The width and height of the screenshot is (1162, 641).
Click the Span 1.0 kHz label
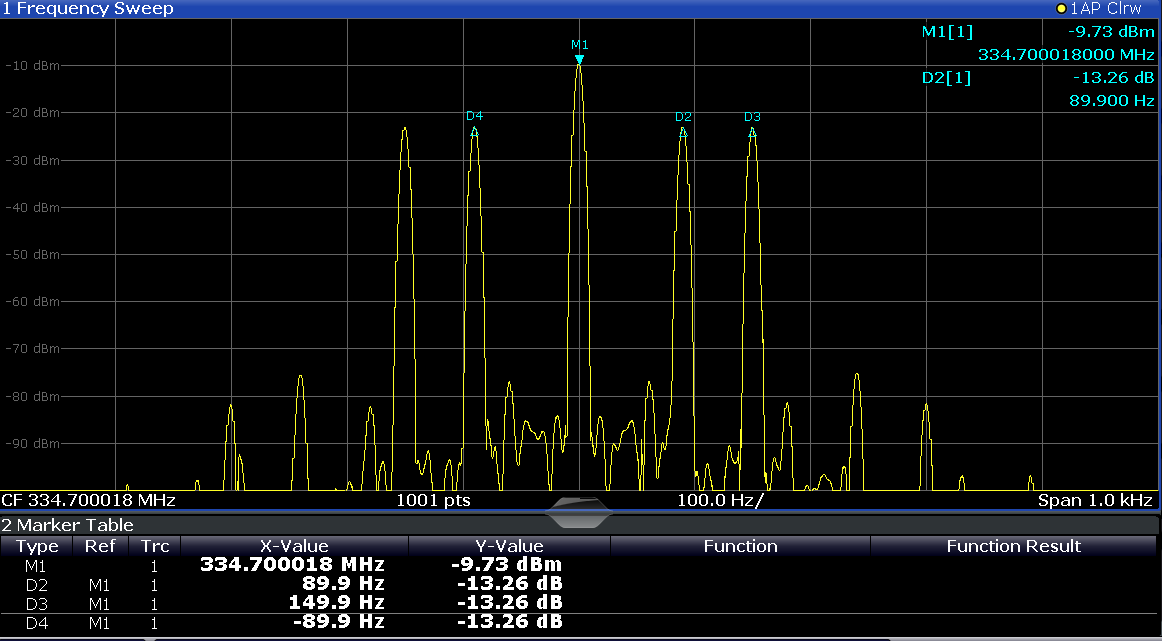tap(1096, 500)
